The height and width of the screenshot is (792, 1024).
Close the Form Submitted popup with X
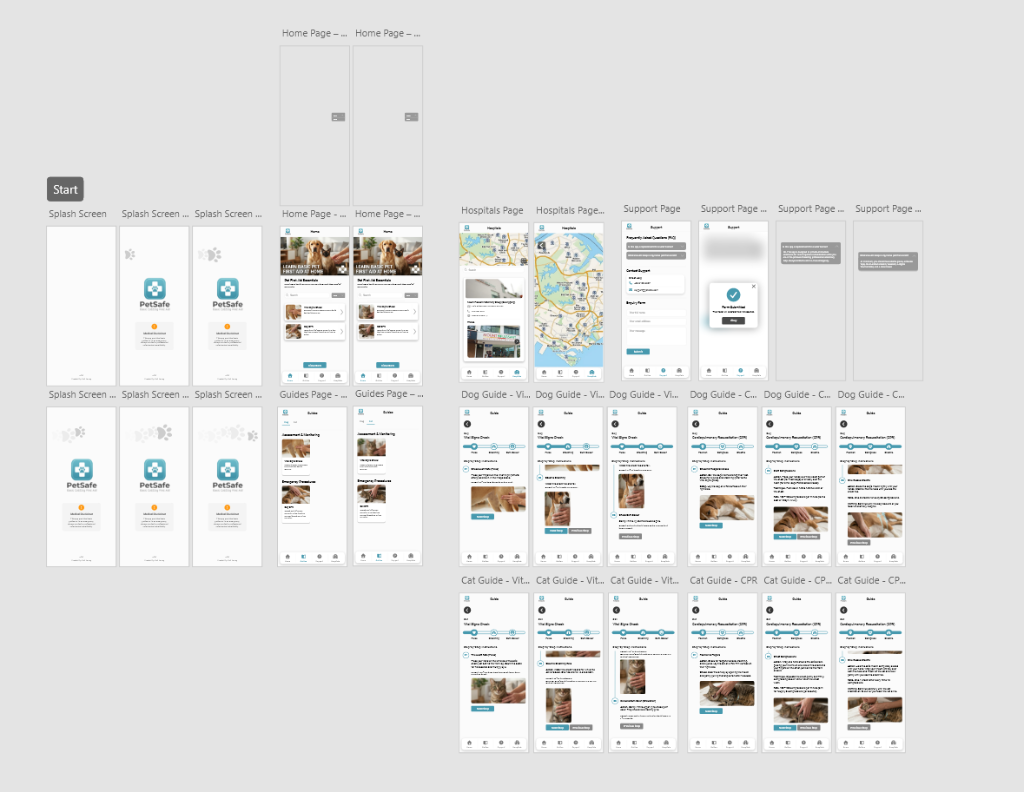tap(754, 286)
